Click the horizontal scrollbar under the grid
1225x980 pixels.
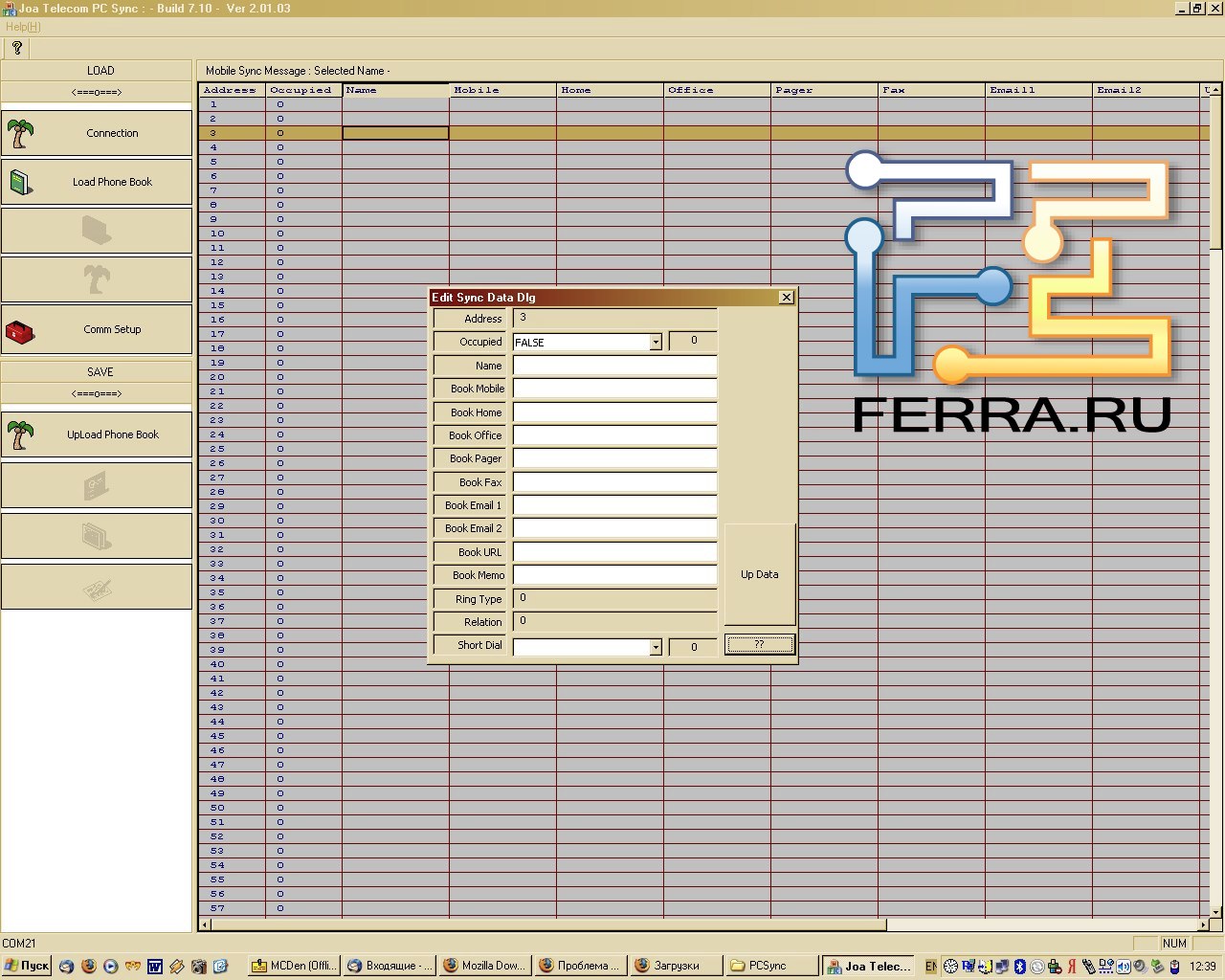click(x=546, y=924)
